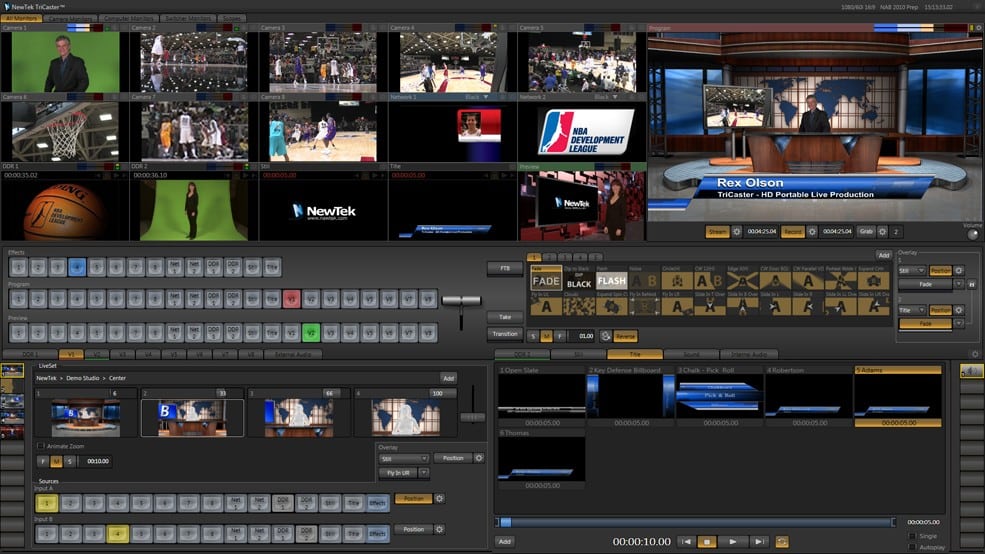Select the Noise A-B transition icon
Viewport: 985px width, 554px height.
pyautogui.click(x=644, y=281)
